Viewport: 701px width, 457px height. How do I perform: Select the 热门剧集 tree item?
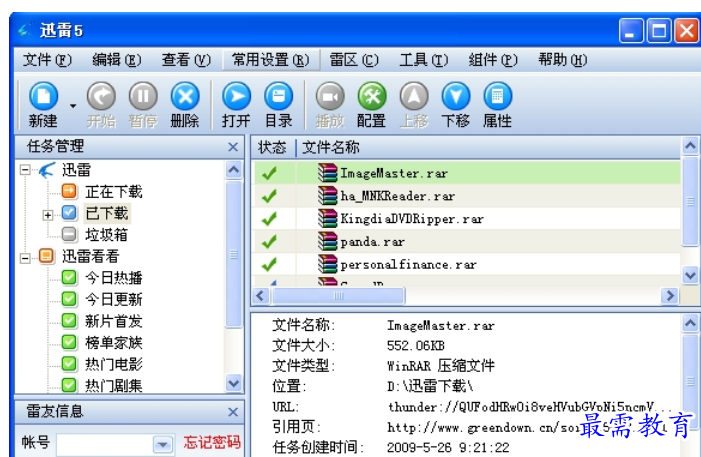point(114,385)
